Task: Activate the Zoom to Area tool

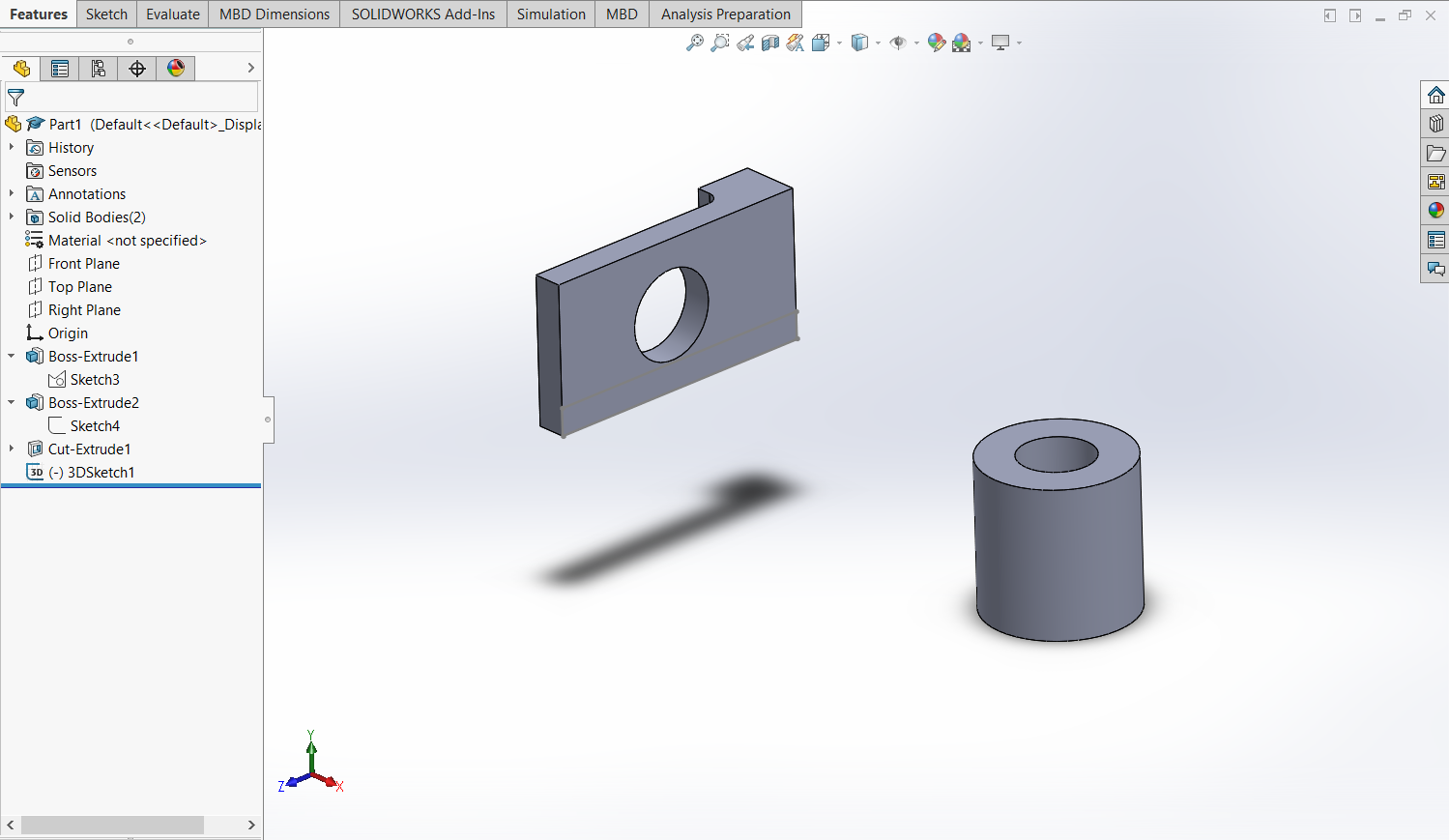Action: click(719, 43)
